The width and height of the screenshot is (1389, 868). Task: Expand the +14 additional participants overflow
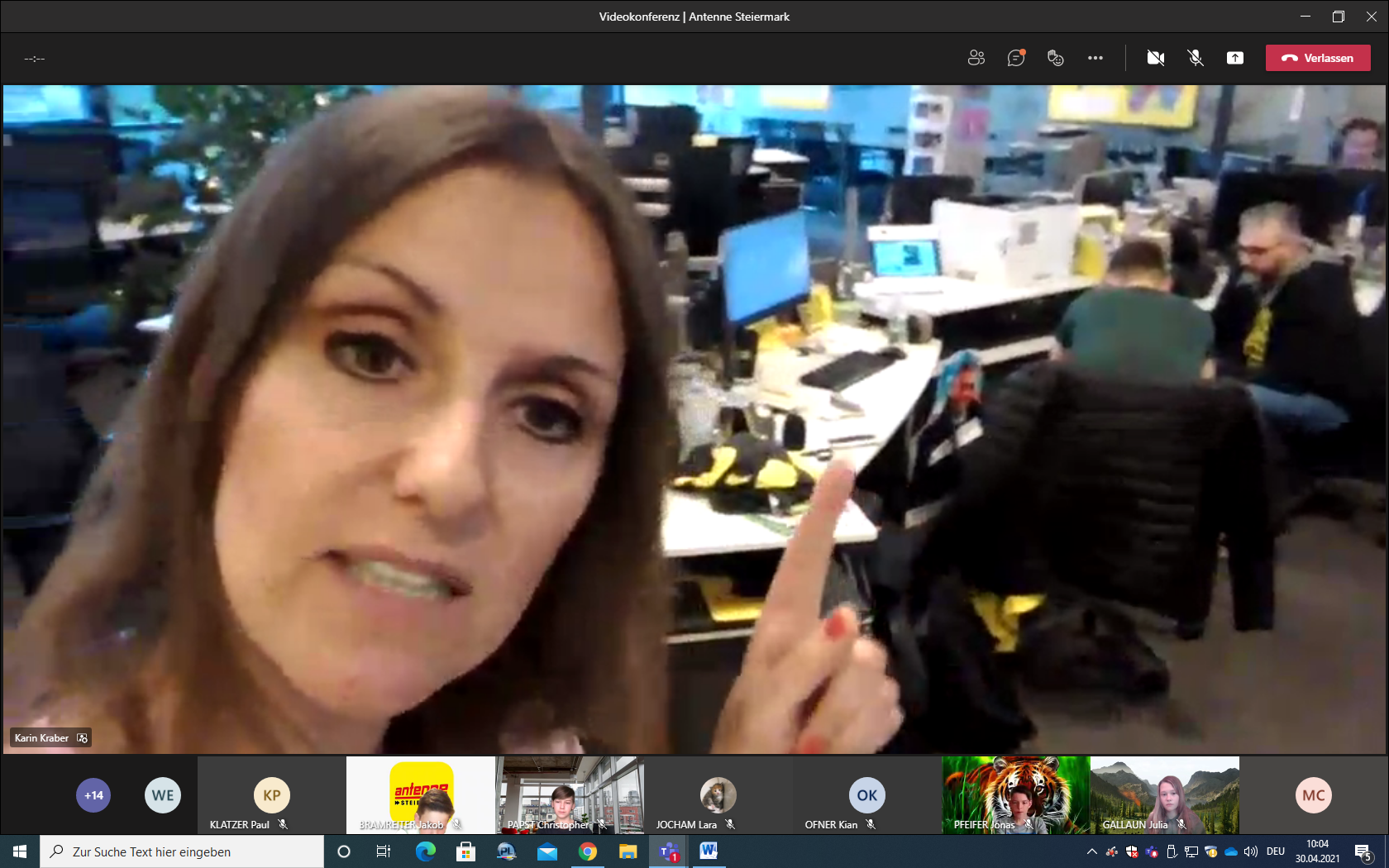93,795
